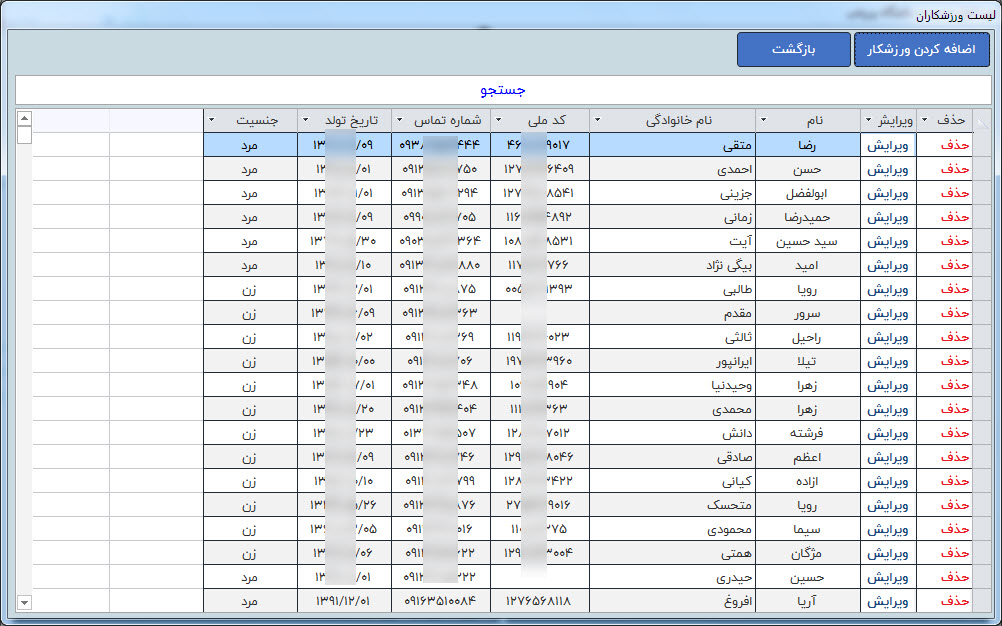Edit the تیلا ایرانپور row
The image size is (1002, 626).
(887, 362)
